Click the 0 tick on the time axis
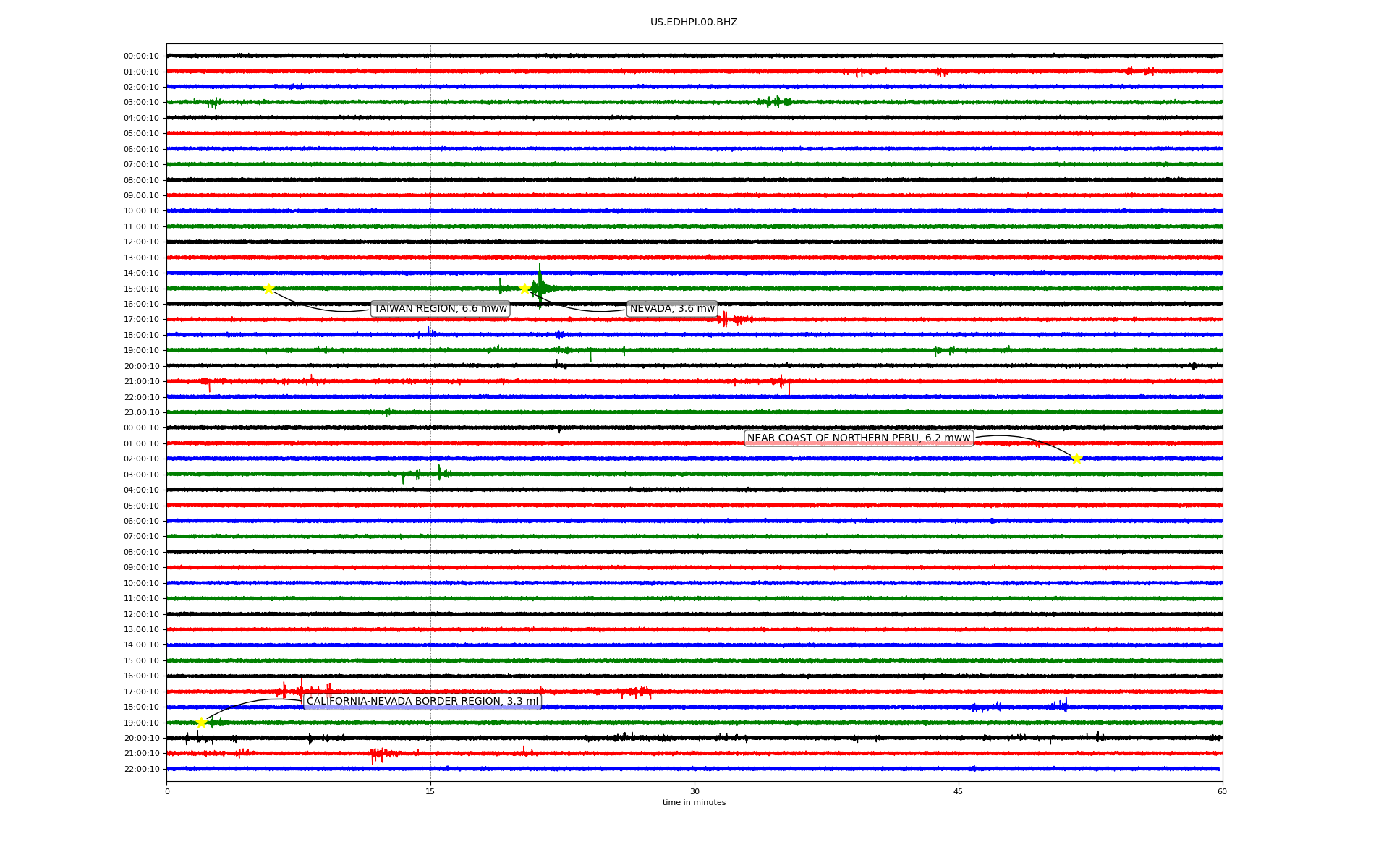This screenshot has width=1389, height=868. coord(167,791)
